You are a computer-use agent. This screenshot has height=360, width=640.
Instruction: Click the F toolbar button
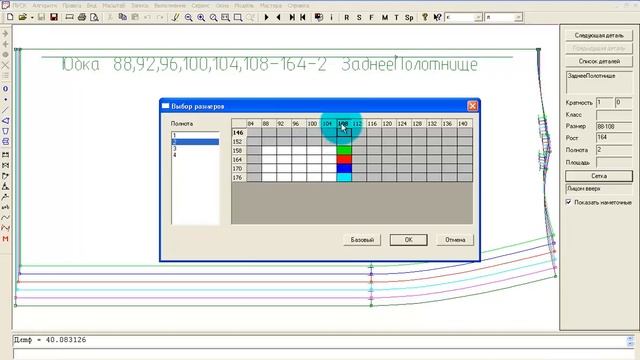tap(371, 18)
